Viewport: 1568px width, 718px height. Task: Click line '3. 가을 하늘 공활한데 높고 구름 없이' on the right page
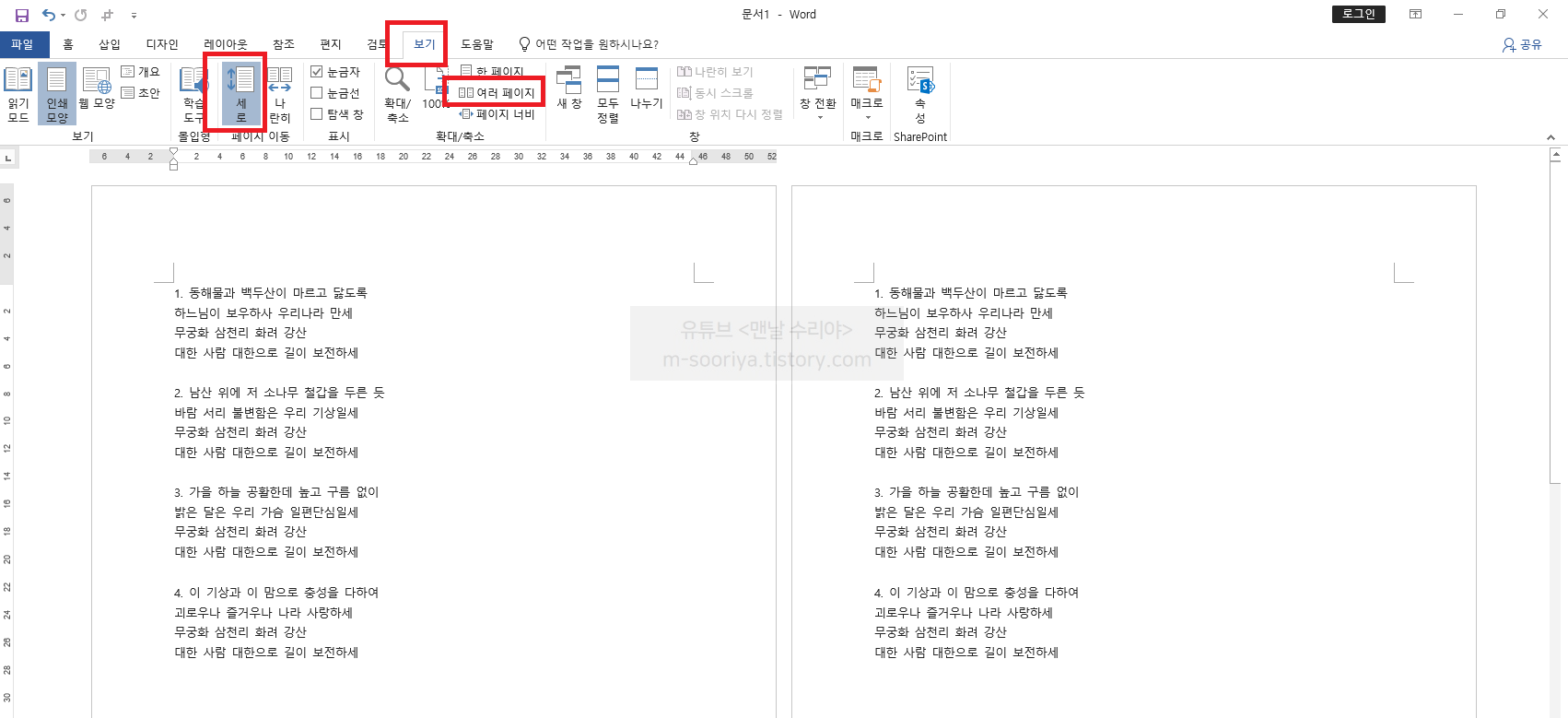click(x=977, y=492)
